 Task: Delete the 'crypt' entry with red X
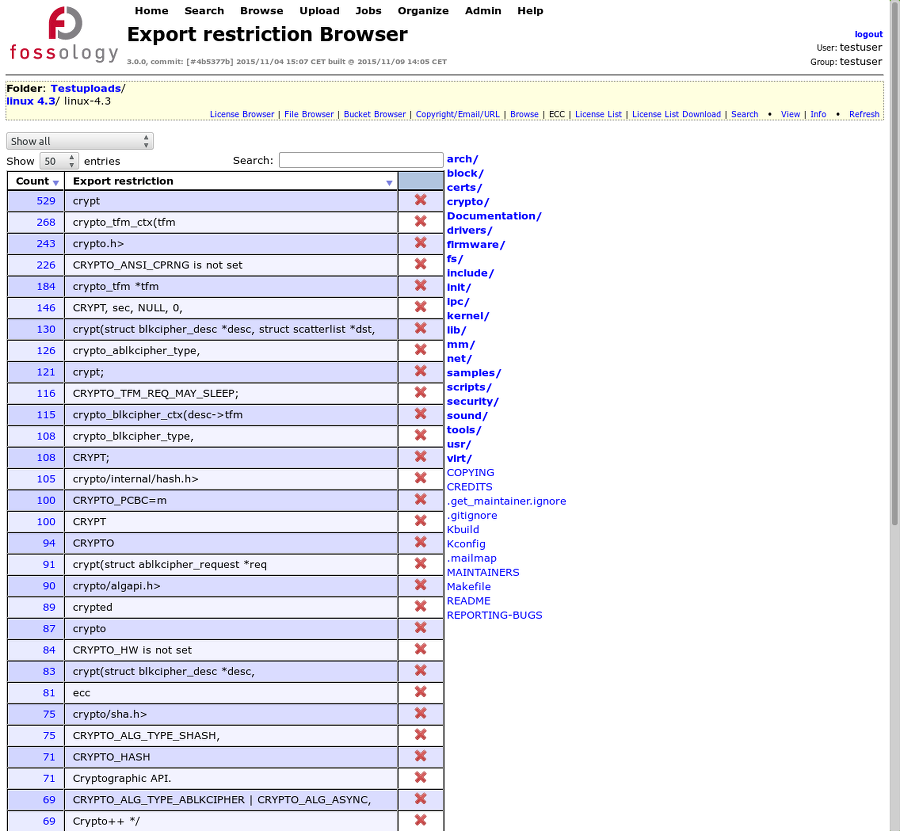421,201
